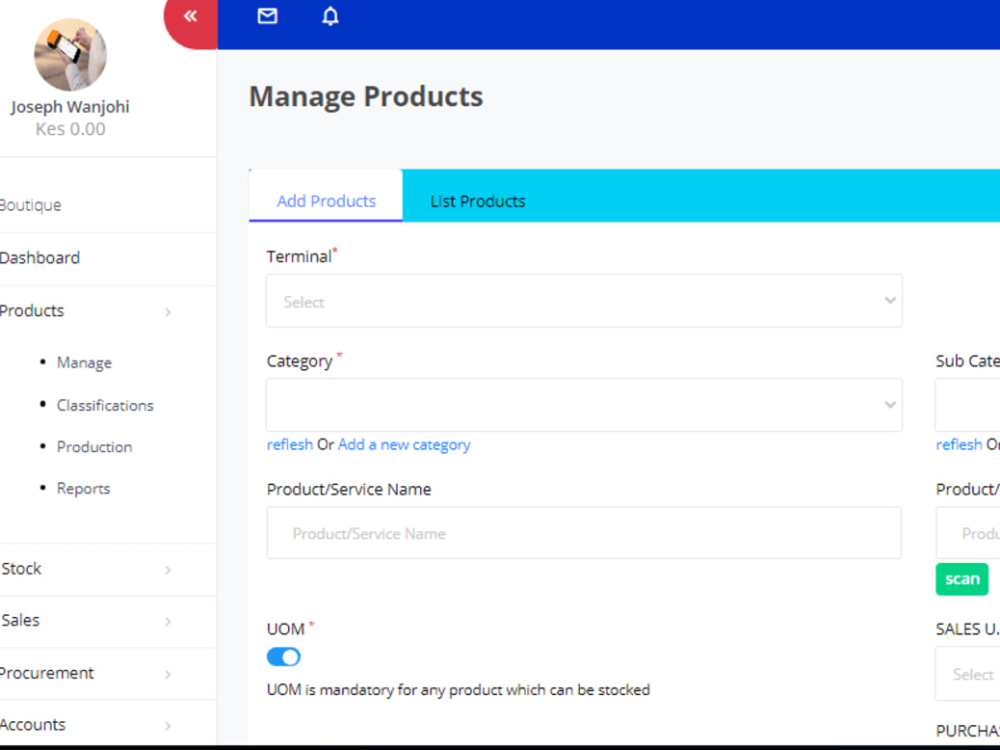
Task: Click the green scan button
Action: click(x=962, y=579)
